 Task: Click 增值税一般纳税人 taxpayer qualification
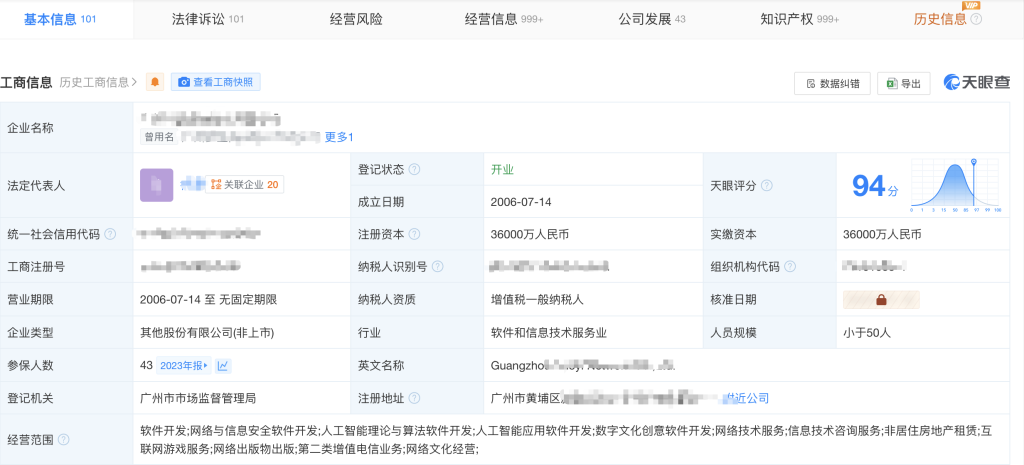[537, 300]
